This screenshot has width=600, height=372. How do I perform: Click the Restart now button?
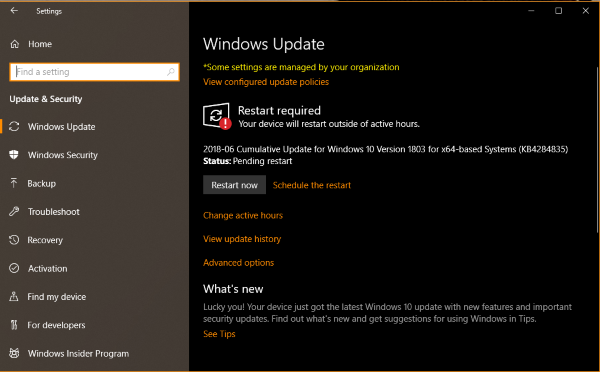click(234, 185)
